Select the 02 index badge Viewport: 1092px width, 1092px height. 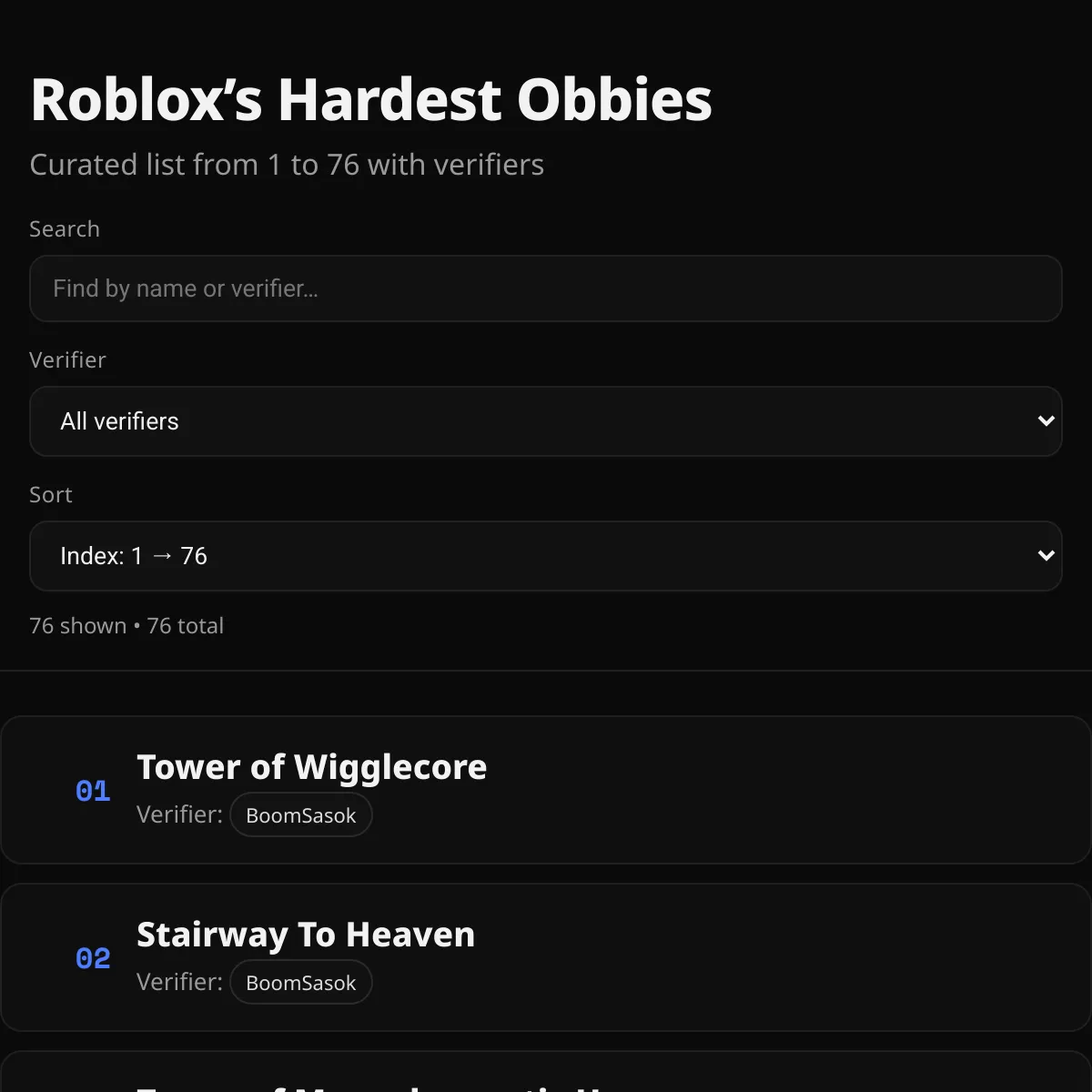(93, 958)
